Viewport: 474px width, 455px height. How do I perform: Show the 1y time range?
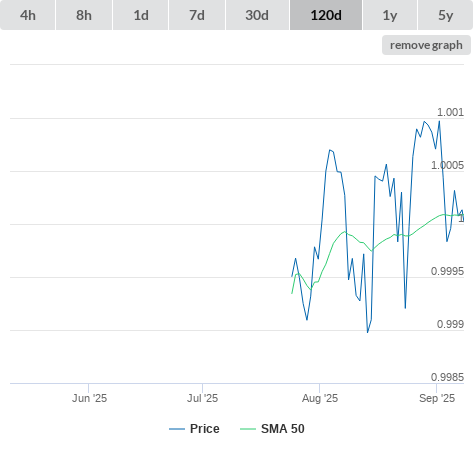click(x=390, y=15)
